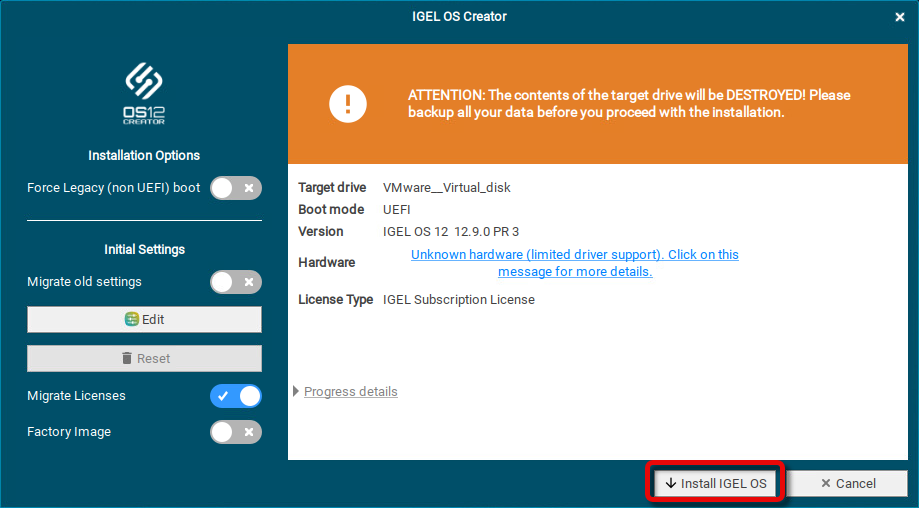Select the VMware__Virtual_disk target drive text
The image size is (919, 508).
pos(447,187)
